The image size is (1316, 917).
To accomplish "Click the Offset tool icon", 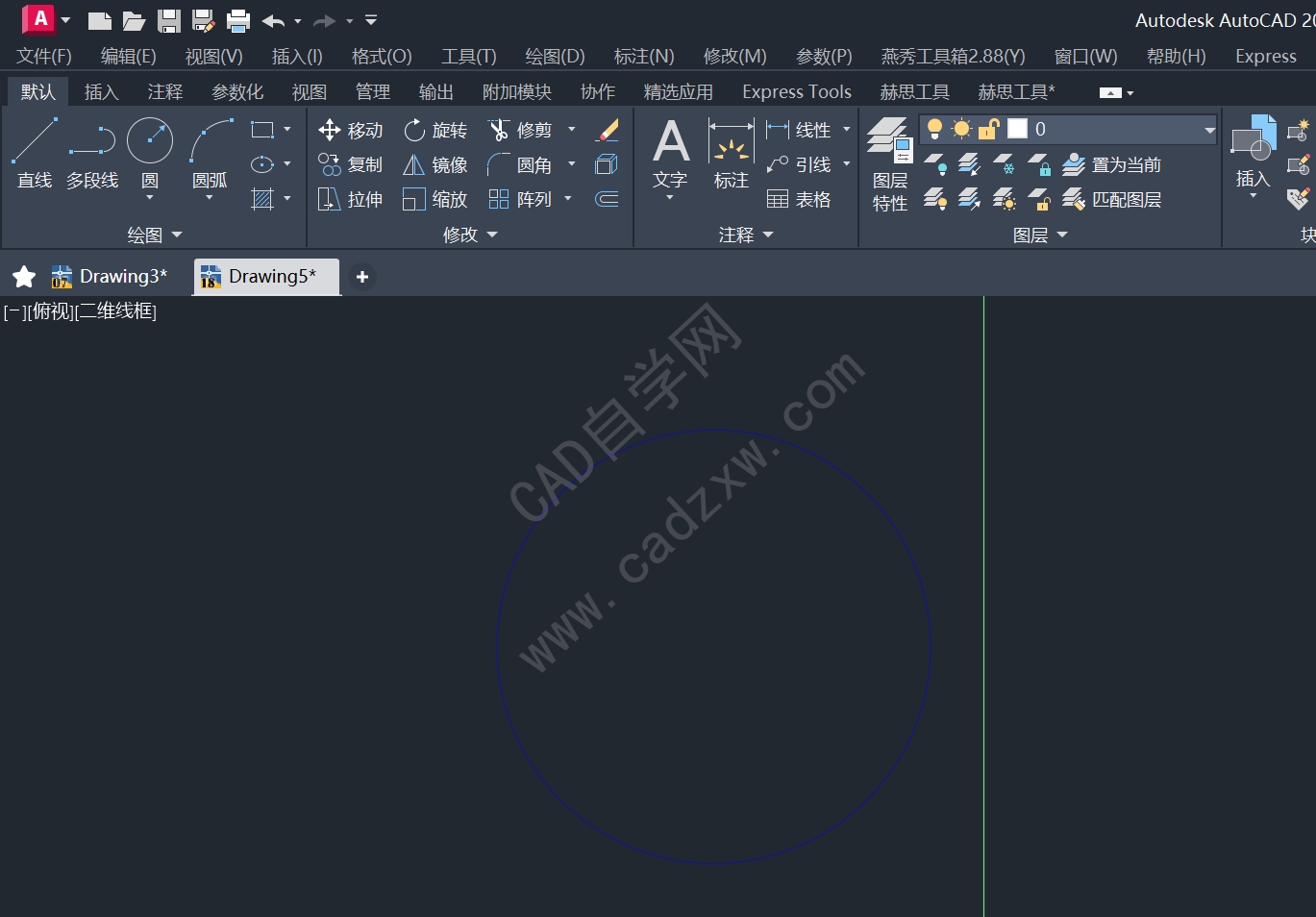I will 608,199.
